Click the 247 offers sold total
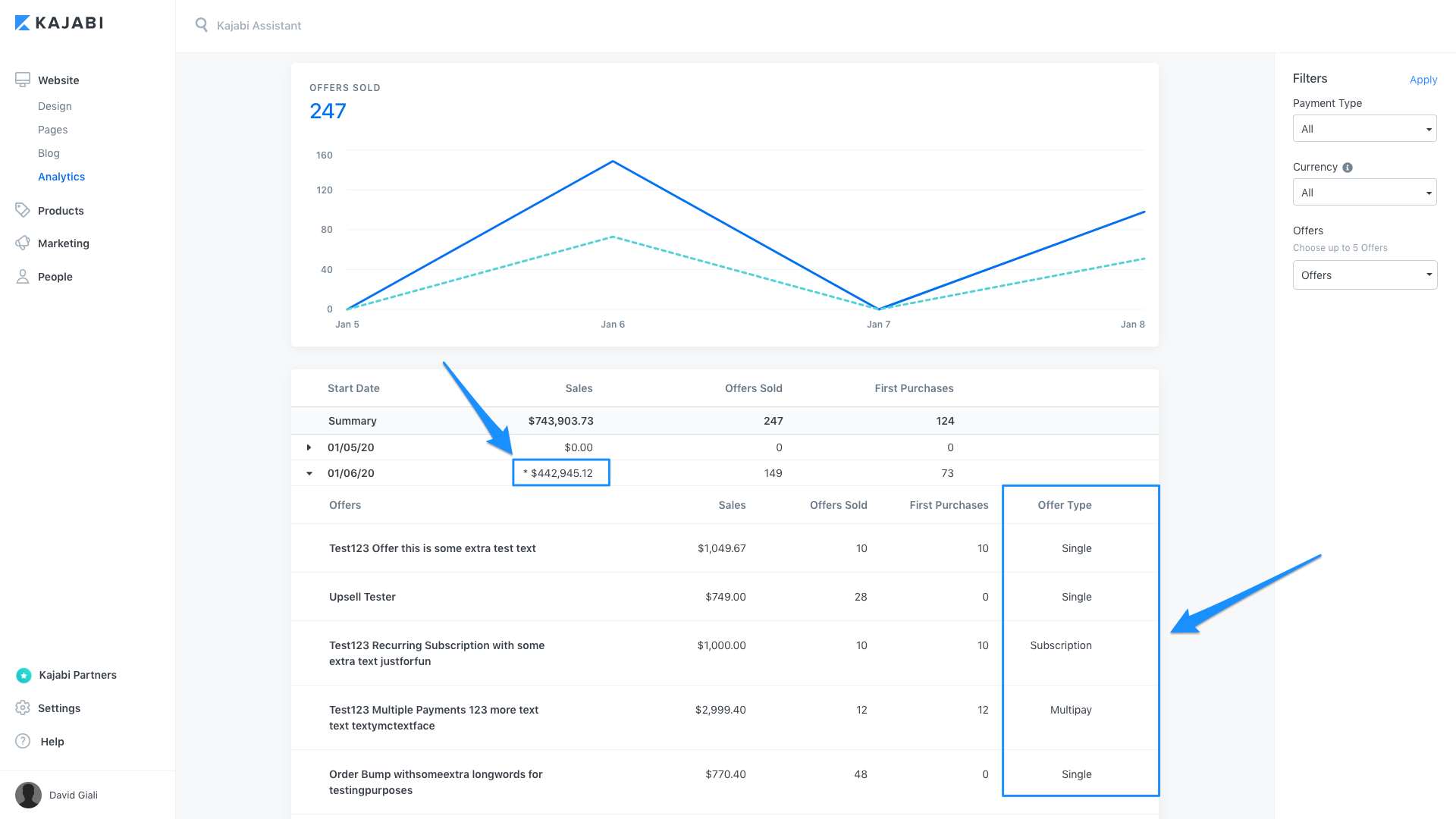The width and height of the screenshot is (1456, 819). [x=328, y=111]
